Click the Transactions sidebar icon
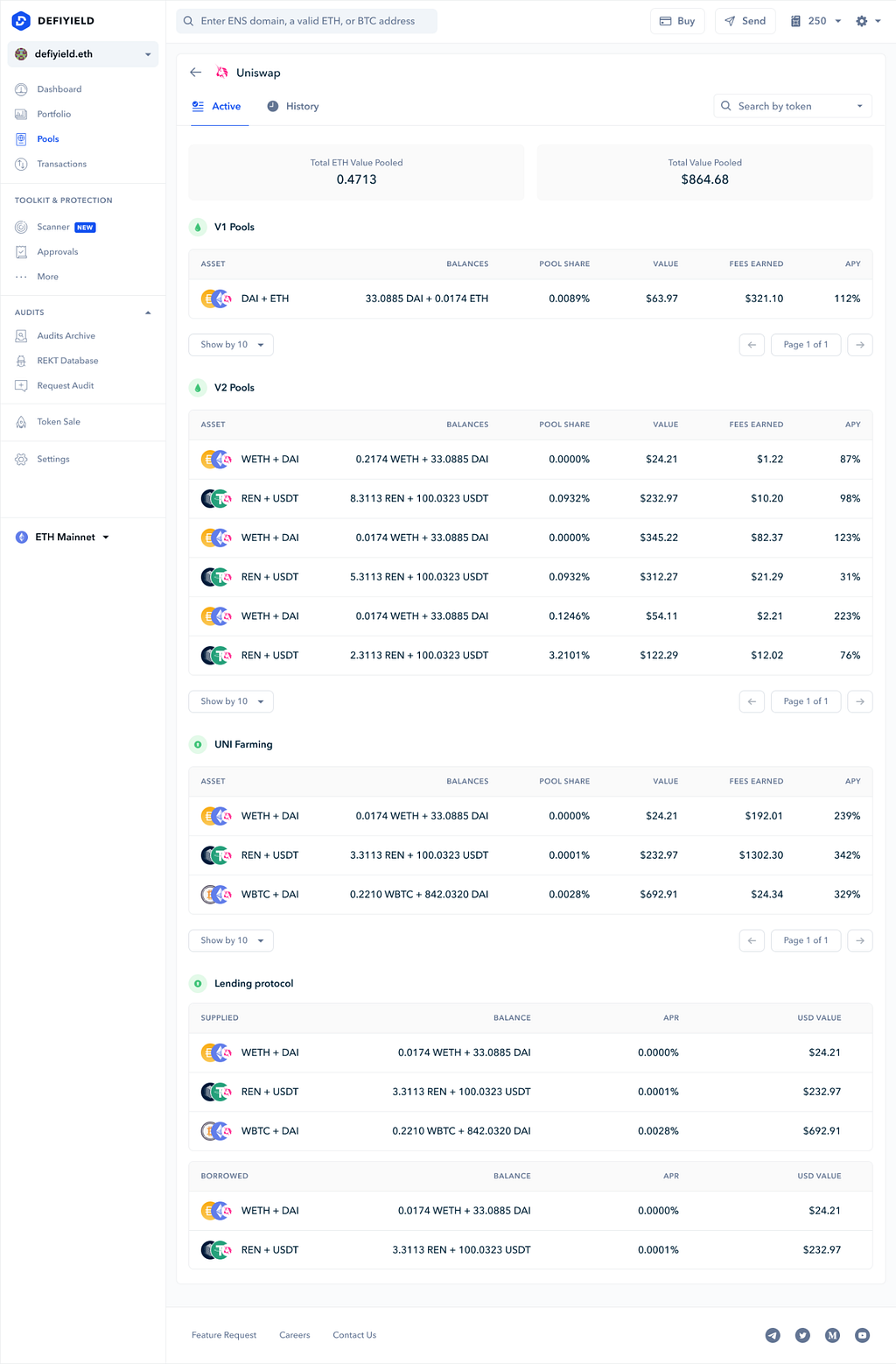This screenshot has width=896, height=1364. (21, 164)
